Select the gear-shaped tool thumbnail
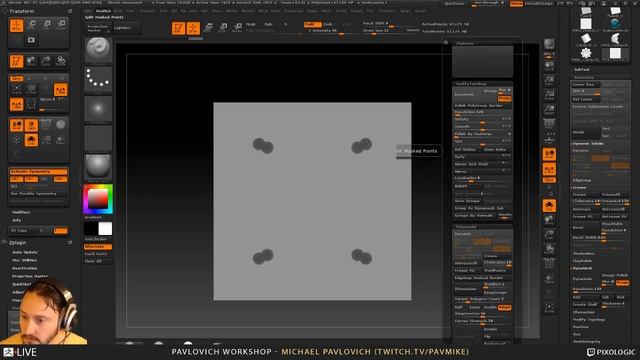This screenshot has width=640, height=360. (x=586, y=53)
